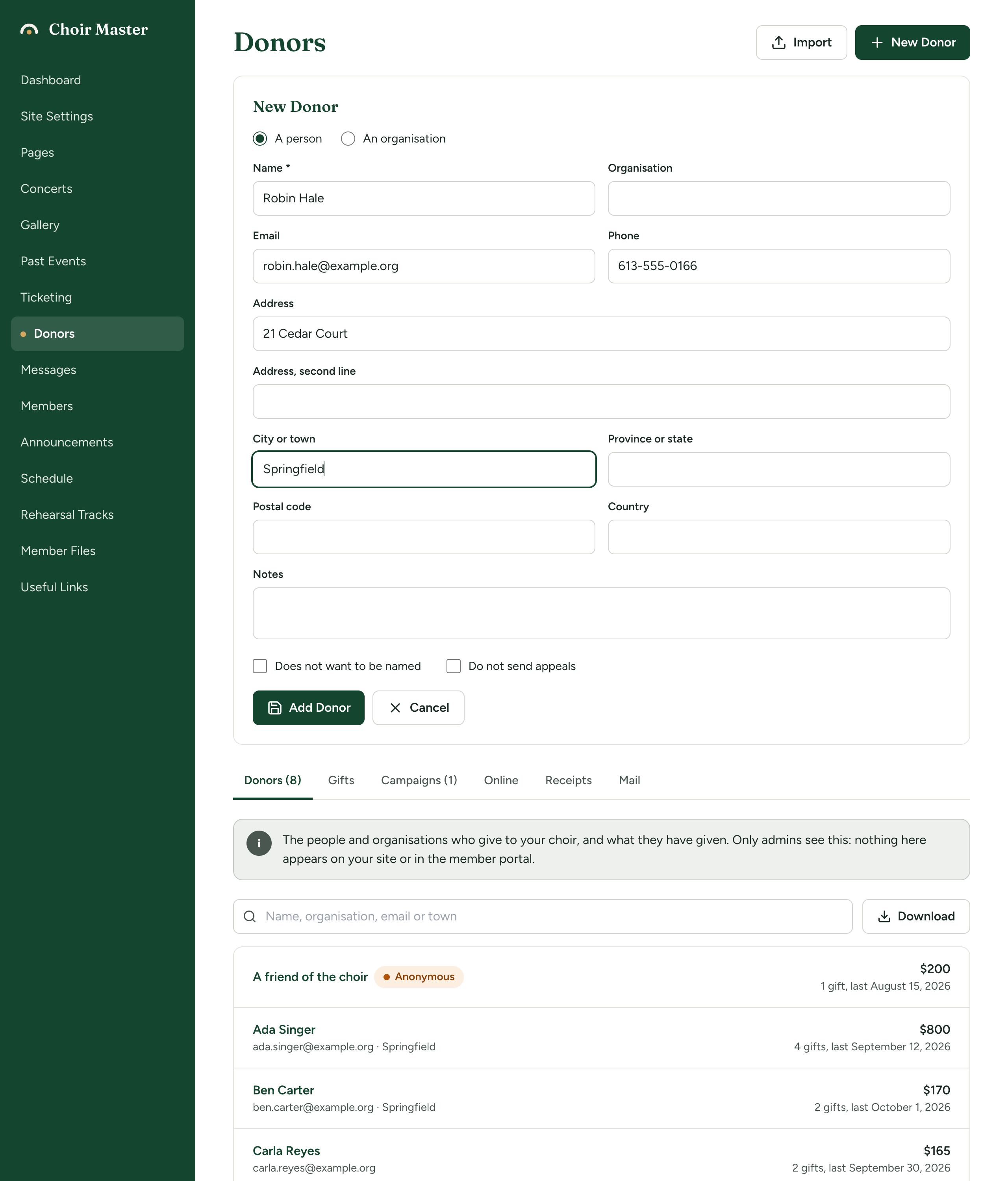Screen dimensions: 1008x1181
Task: Select the Donors (8) tab
Action: point(272,780)
